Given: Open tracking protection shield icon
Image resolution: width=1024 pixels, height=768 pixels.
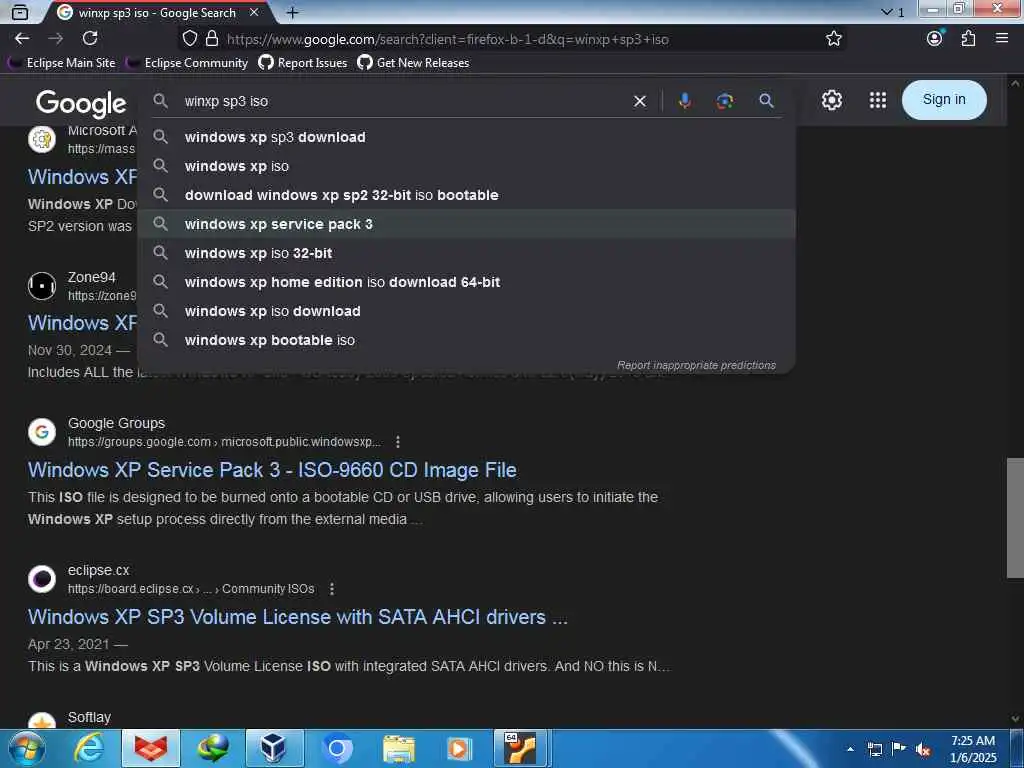Looking at the screenshot, I should [x=189, y=39].
